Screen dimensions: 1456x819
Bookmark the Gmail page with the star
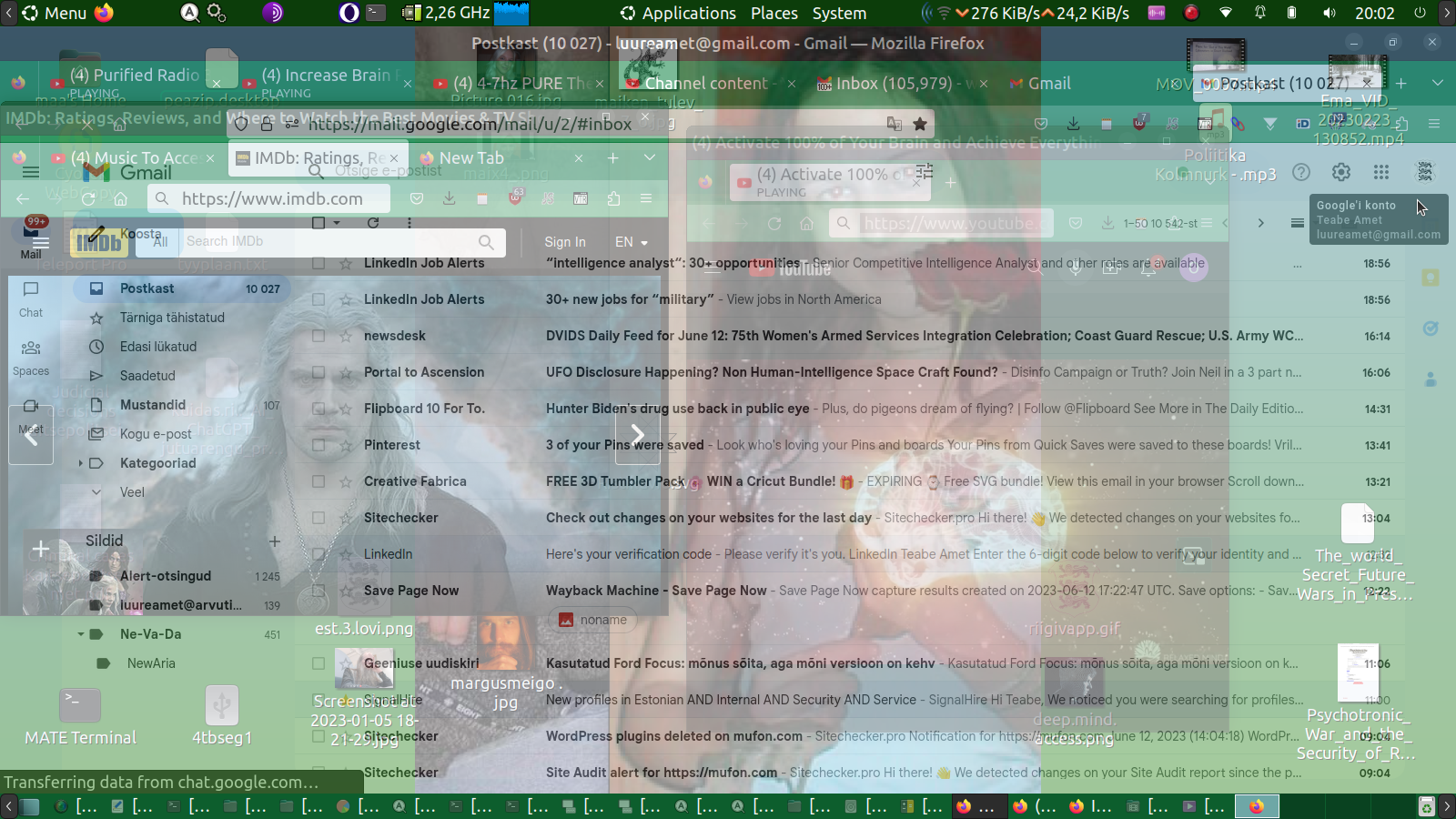coord(920,124)
